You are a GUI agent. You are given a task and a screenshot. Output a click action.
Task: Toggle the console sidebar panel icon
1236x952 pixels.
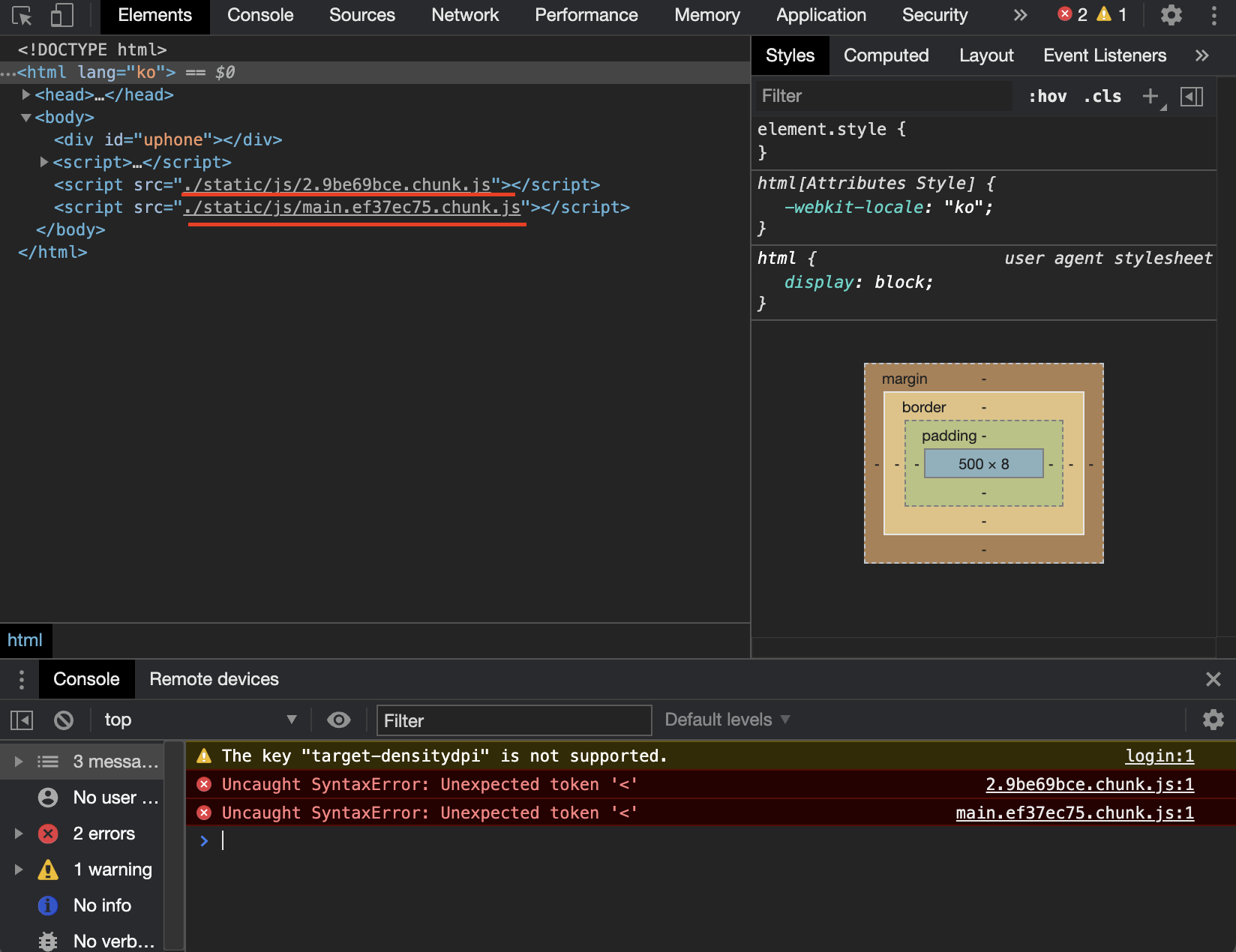22,720
